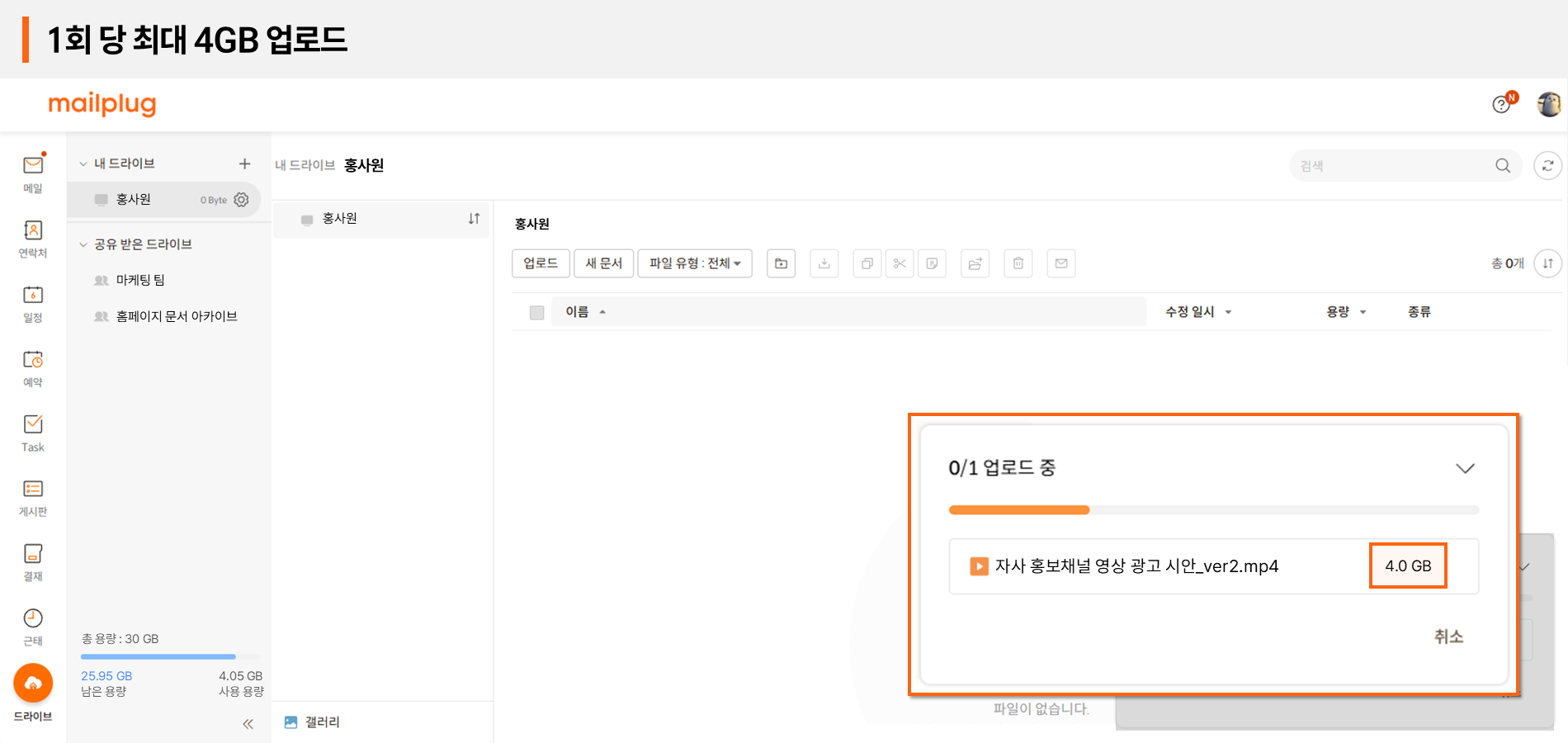Collapse the 공유 받은 드라이브 section
The image size is (1568, 743).
83,244
